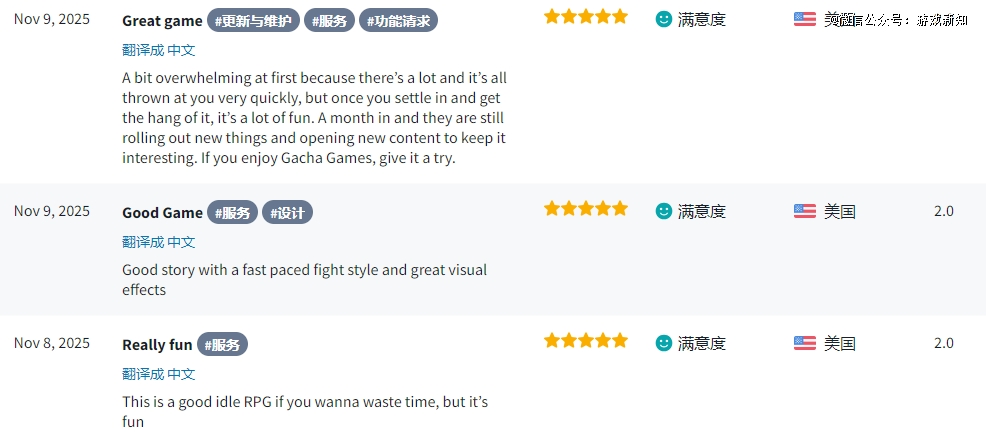Click the satisfaction smiley on the Good Game review
The image size is (986, 444).
(664, 211)
